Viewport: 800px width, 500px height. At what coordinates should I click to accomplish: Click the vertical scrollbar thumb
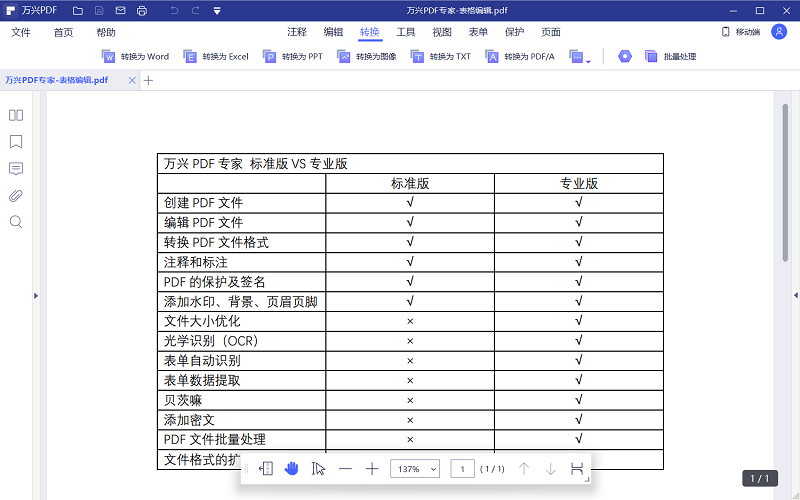786,182
